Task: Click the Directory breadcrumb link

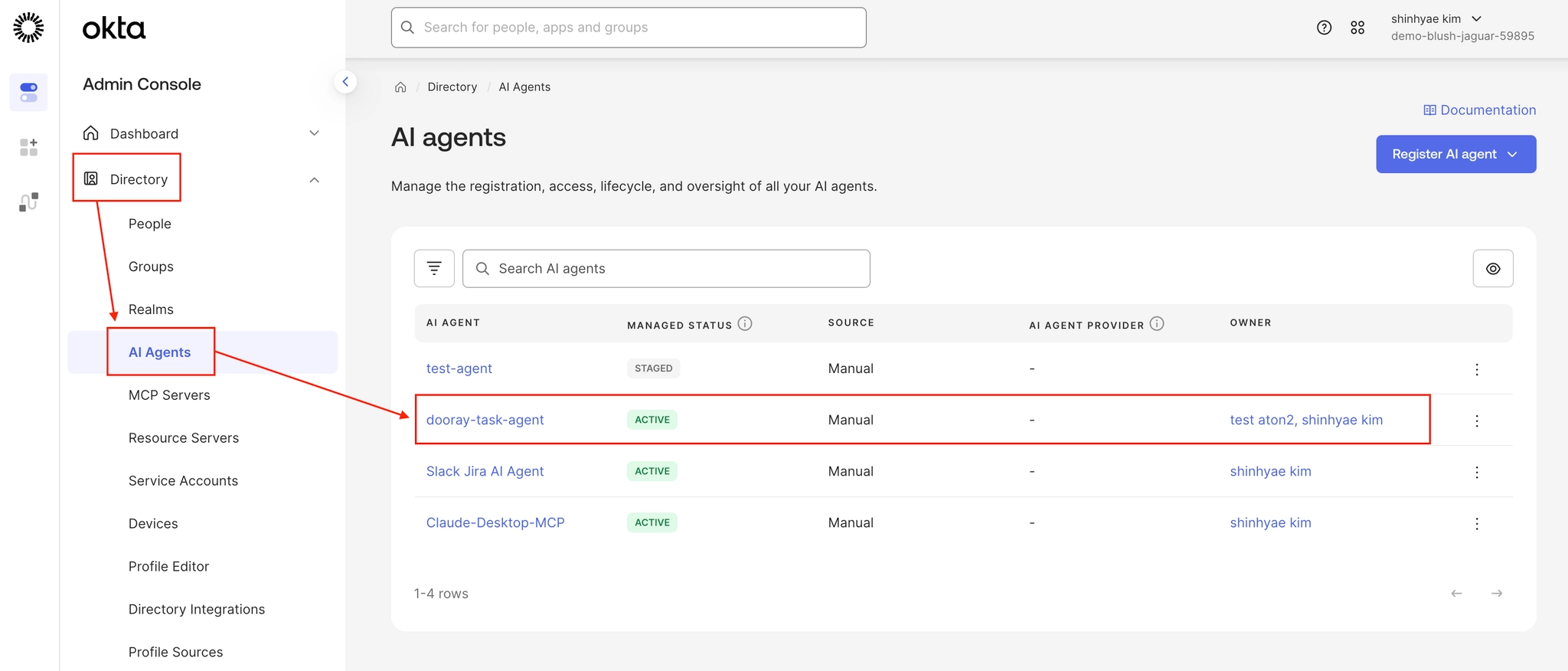Action: point(452,87)
